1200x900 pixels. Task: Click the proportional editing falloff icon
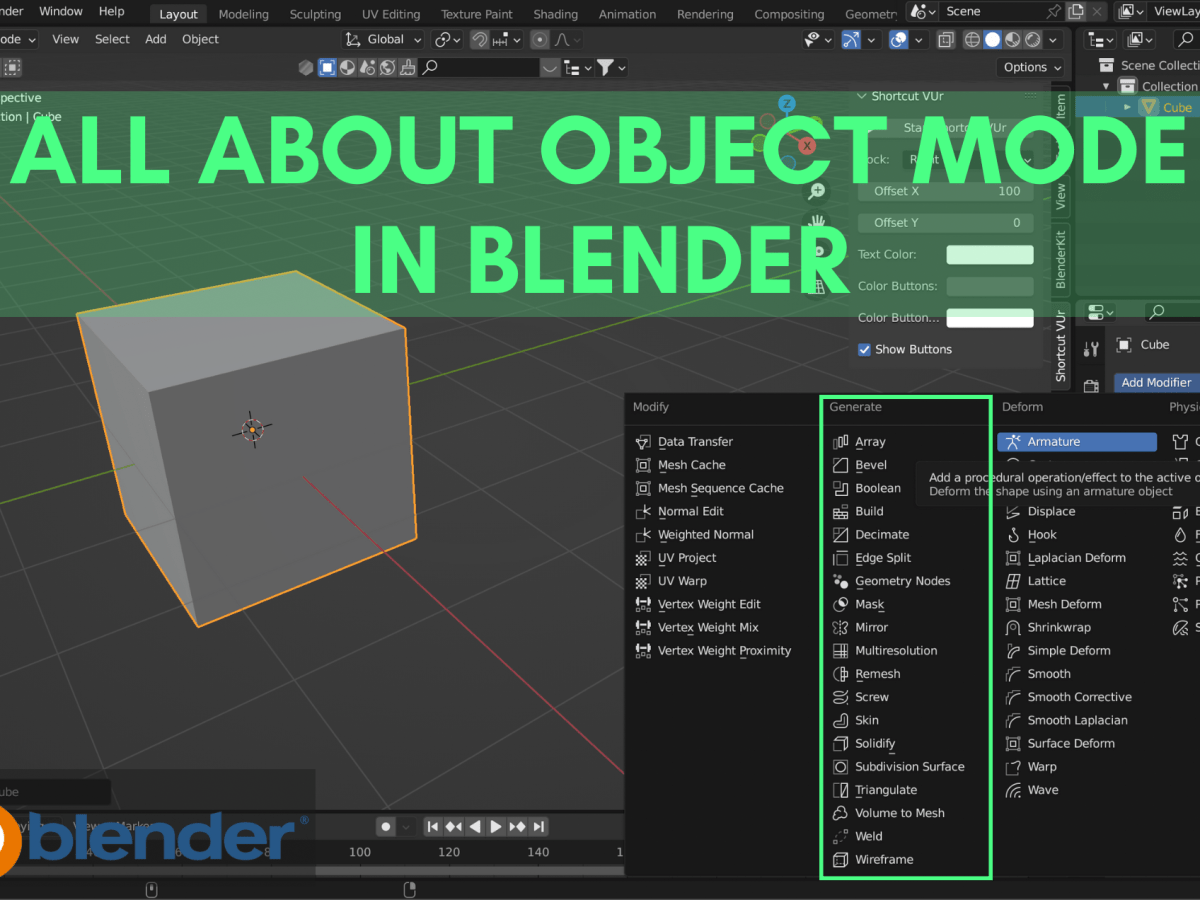[563, 40]
